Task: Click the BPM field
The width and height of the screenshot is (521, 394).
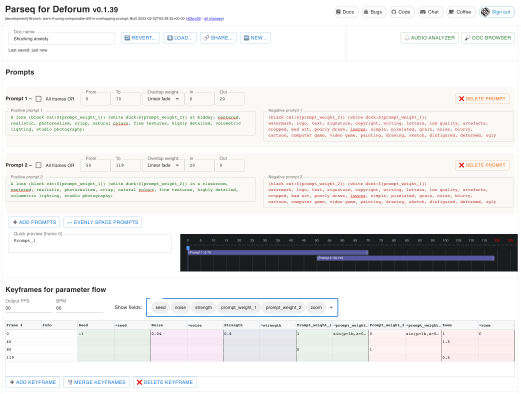Action: 79,308
